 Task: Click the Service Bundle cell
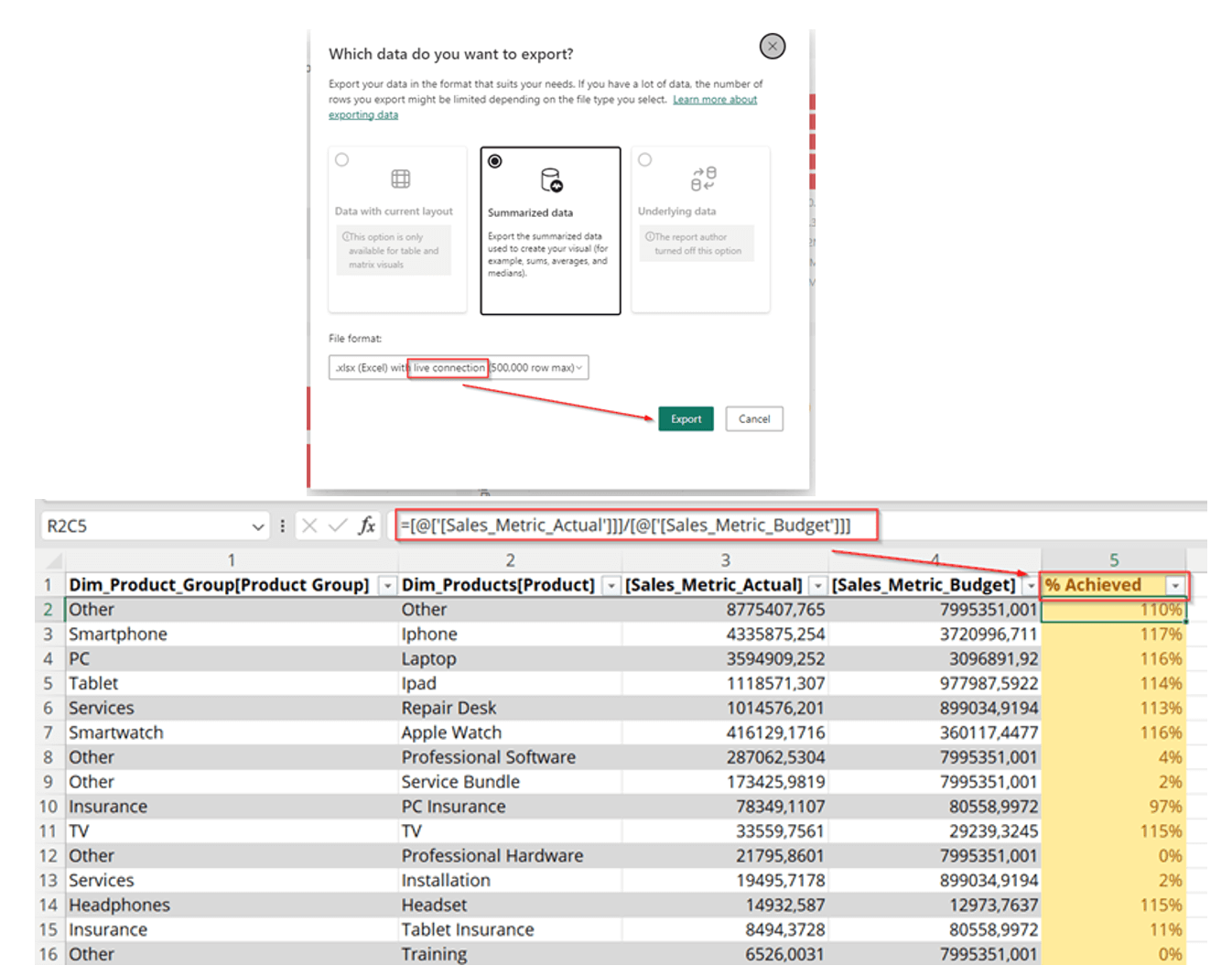(x=511, y=782)
